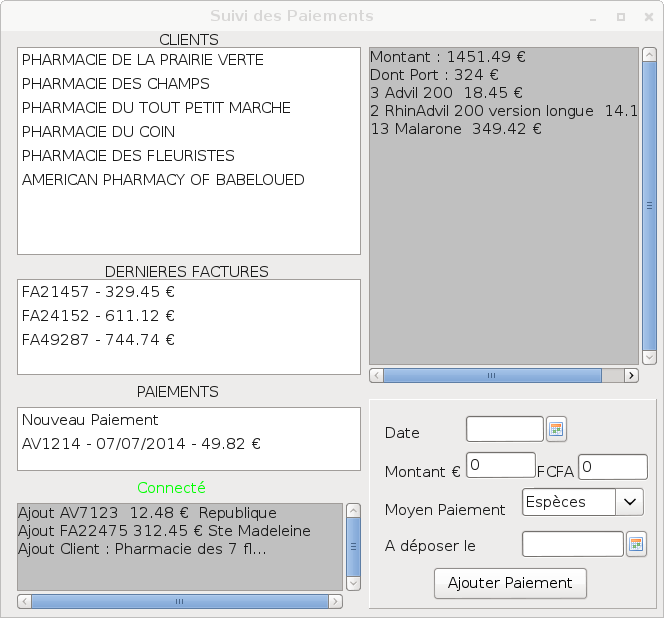The height and width of the screenshot is (618, 664).
Task: Close the Suivi des Paiements window
Action: pyautogui.click(x=649, y=17)
